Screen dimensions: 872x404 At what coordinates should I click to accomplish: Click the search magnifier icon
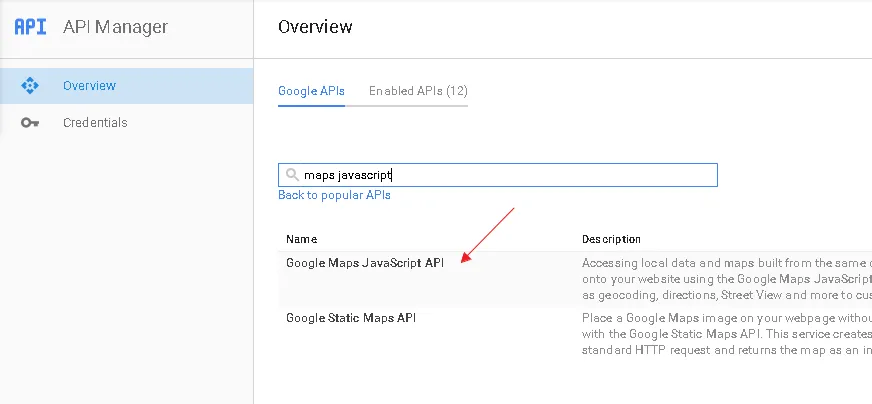point(292,175)
